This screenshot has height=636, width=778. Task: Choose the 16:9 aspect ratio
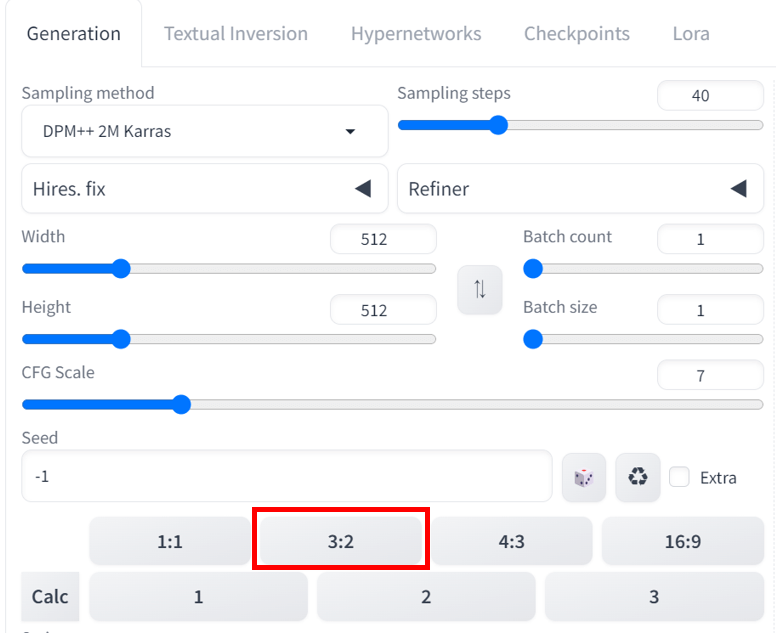pyautogui.click(x=683, y=541)
